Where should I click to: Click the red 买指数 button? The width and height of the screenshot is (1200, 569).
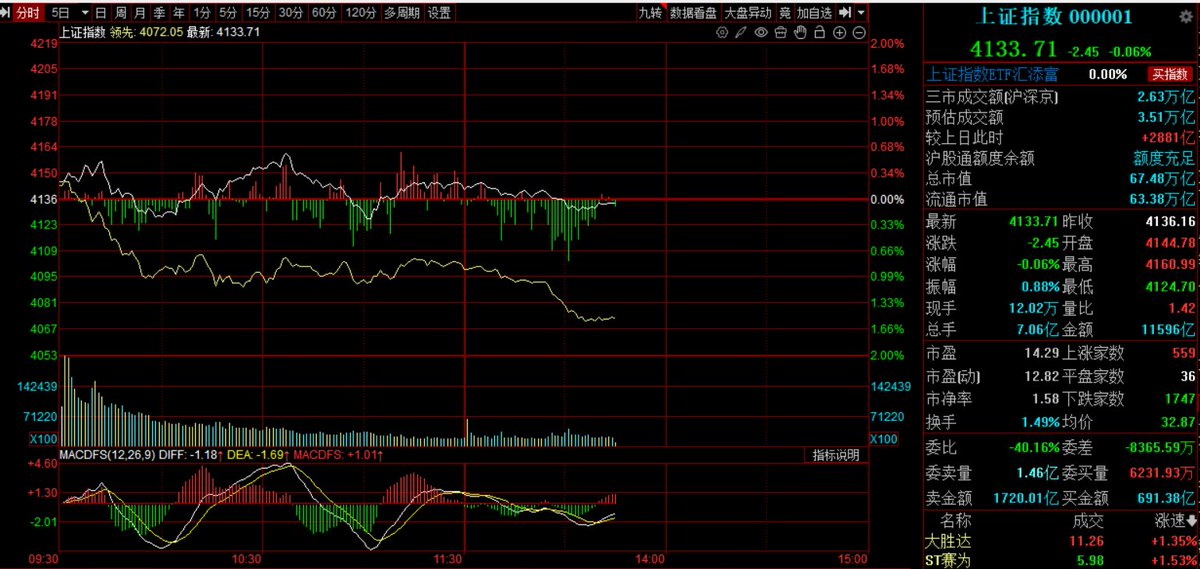click(1170, 74)
